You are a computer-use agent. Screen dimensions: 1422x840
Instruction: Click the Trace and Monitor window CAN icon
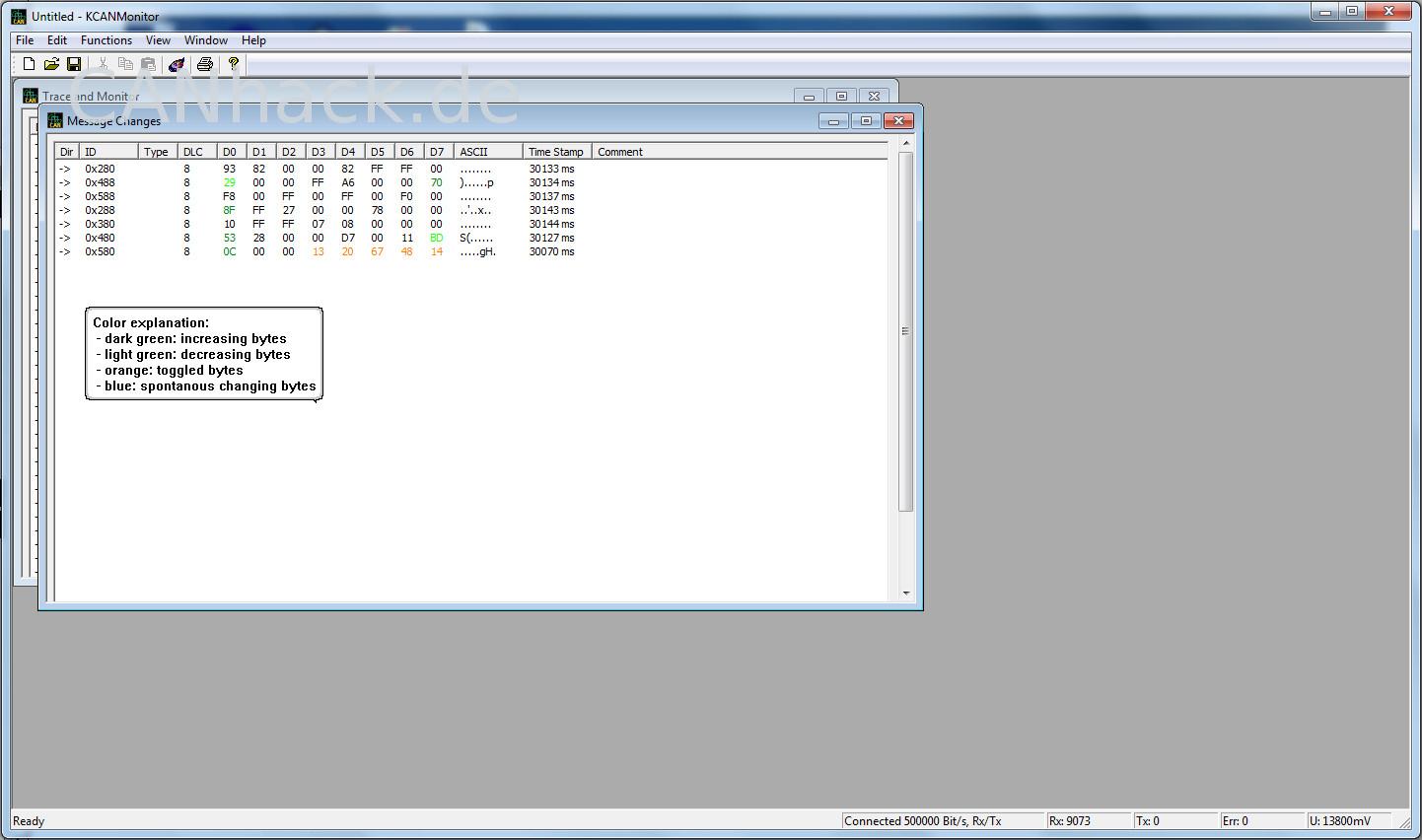31,96
